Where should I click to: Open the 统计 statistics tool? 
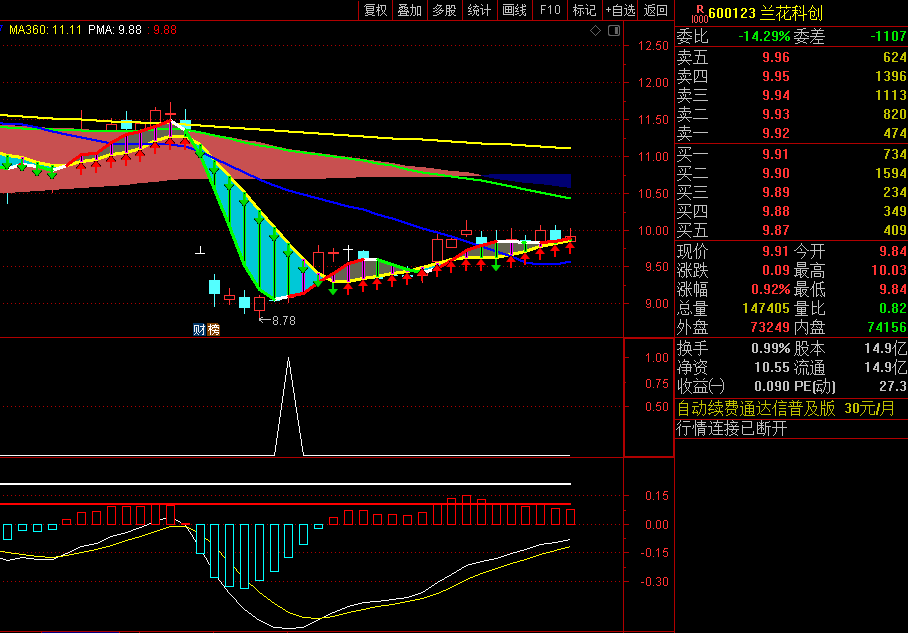coord(479,10)
